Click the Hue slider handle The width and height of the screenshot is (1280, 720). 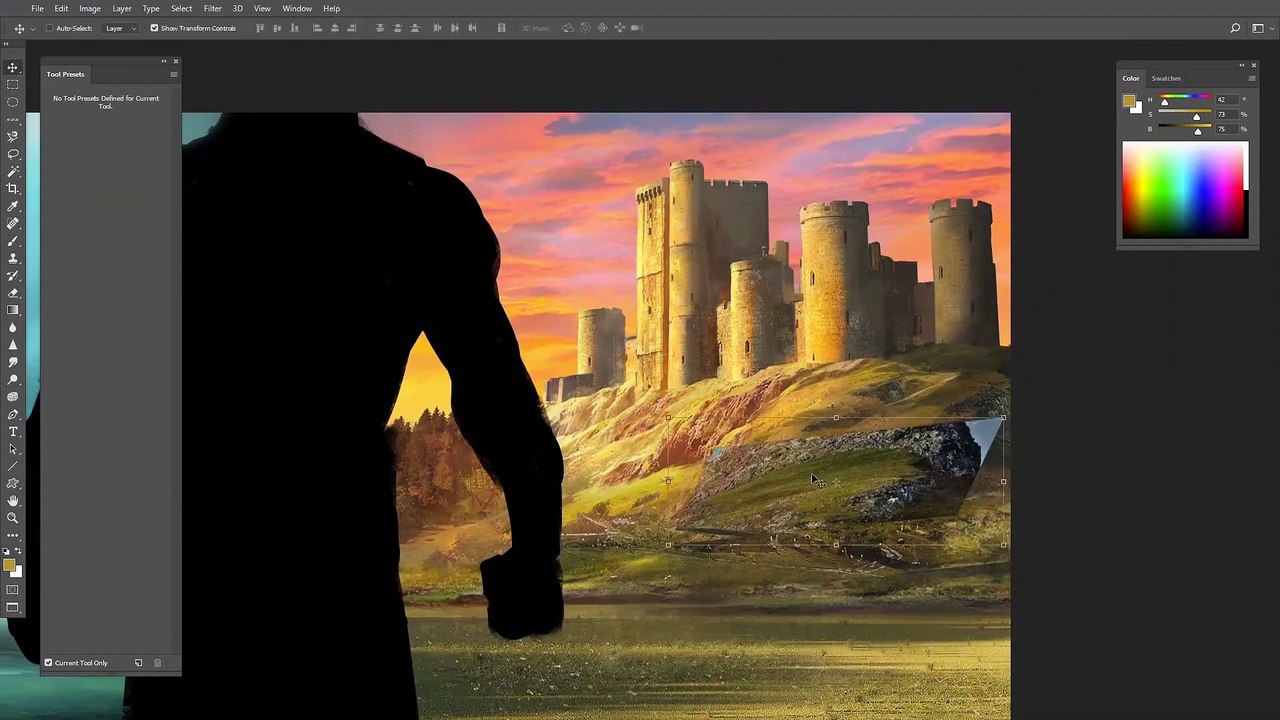point(1164,103)
